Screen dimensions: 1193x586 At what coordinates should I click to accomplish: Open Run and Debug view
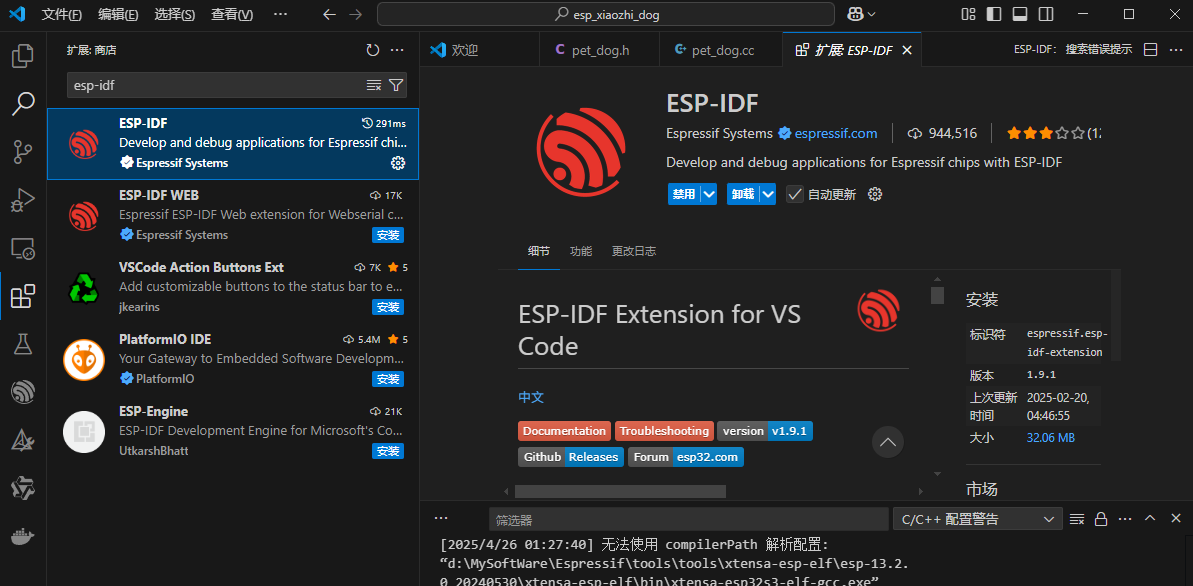point(23,199)
